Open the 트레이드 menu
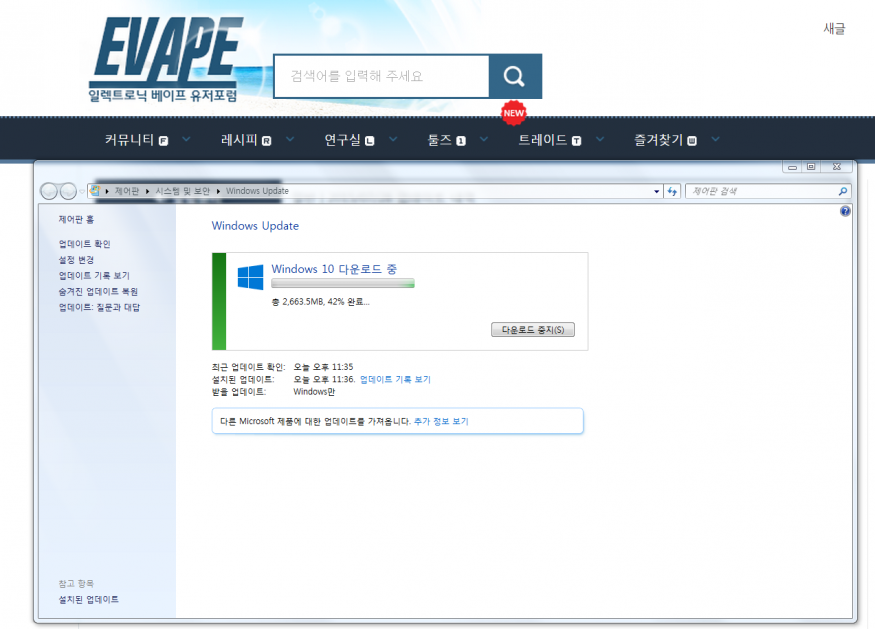Viewport: 875px width, 629px height. [542, 140]
